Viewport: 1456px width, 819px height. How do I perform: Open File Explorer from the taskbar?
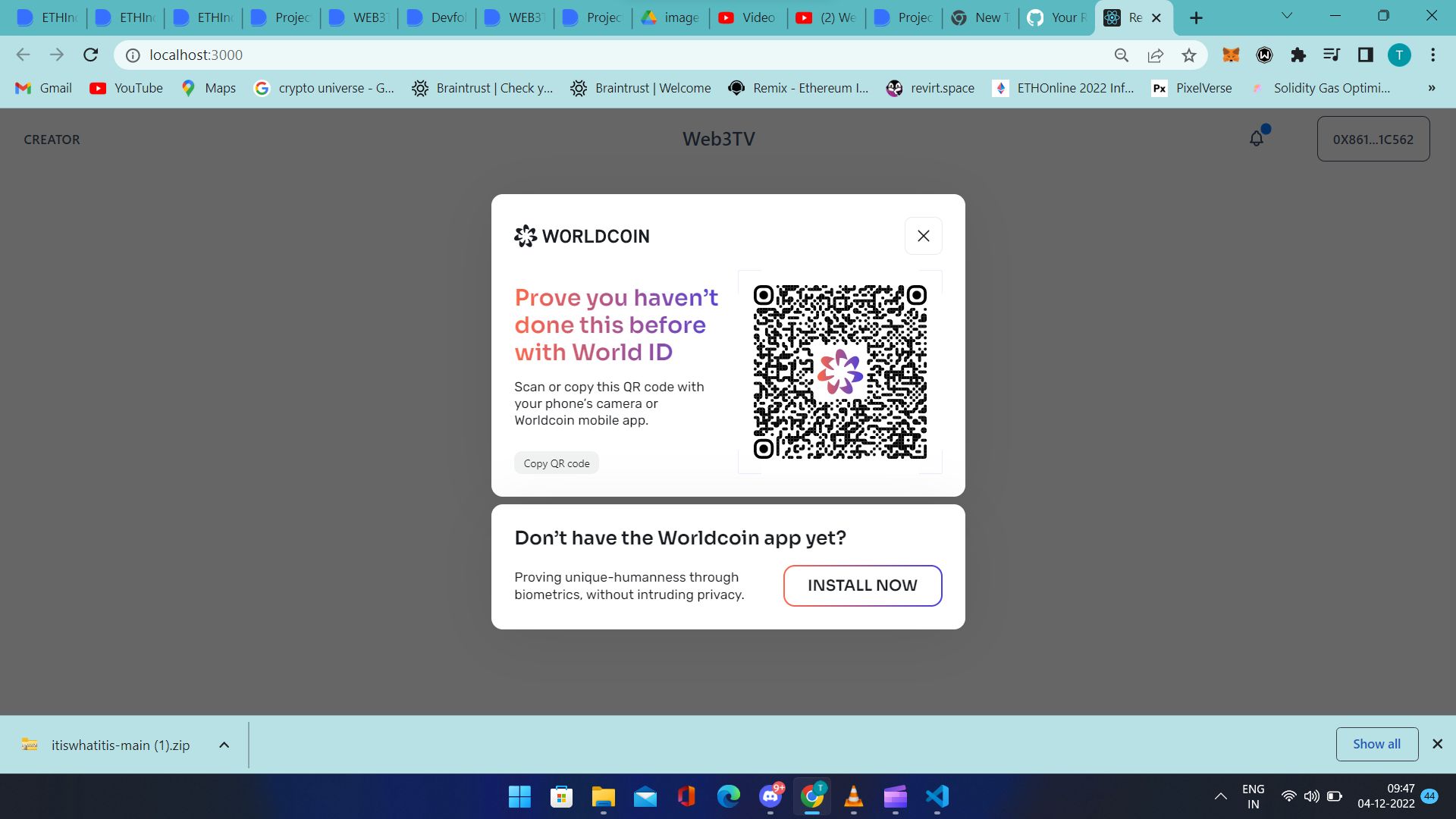pyautogui.click(x=603, y=796)
